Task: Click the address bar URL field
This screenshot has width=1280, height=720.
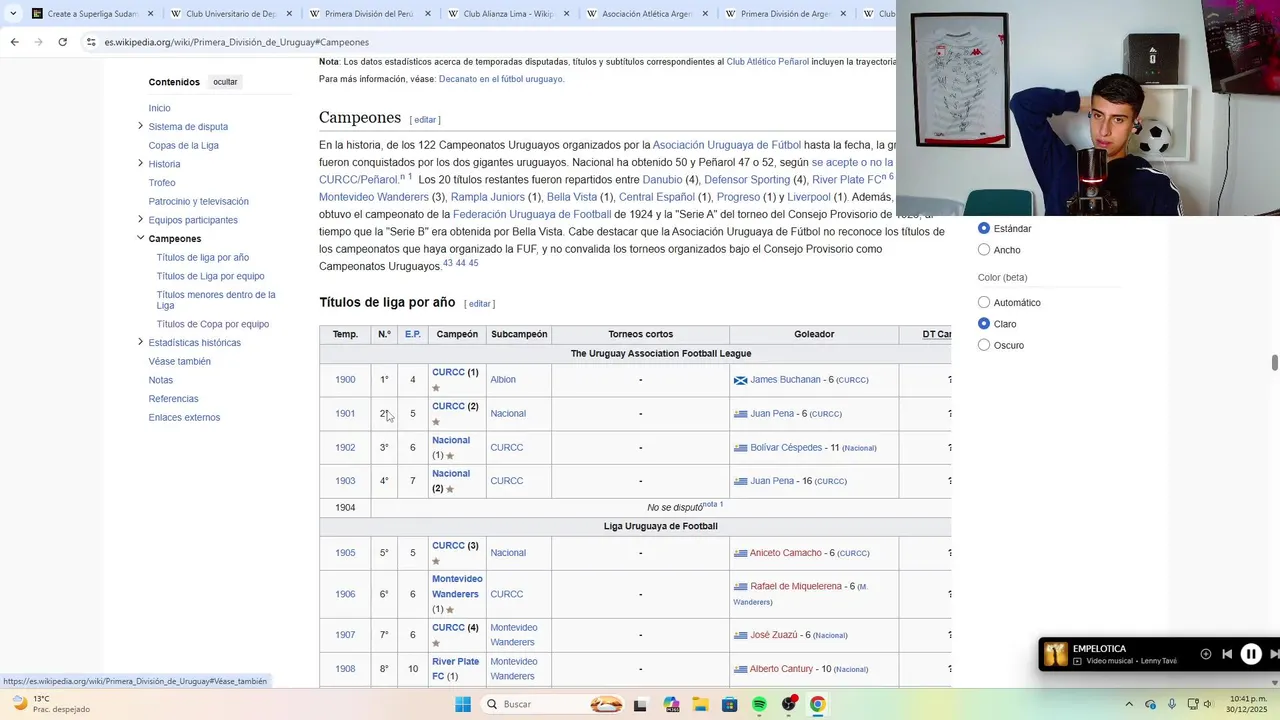Action: [480, 42]
